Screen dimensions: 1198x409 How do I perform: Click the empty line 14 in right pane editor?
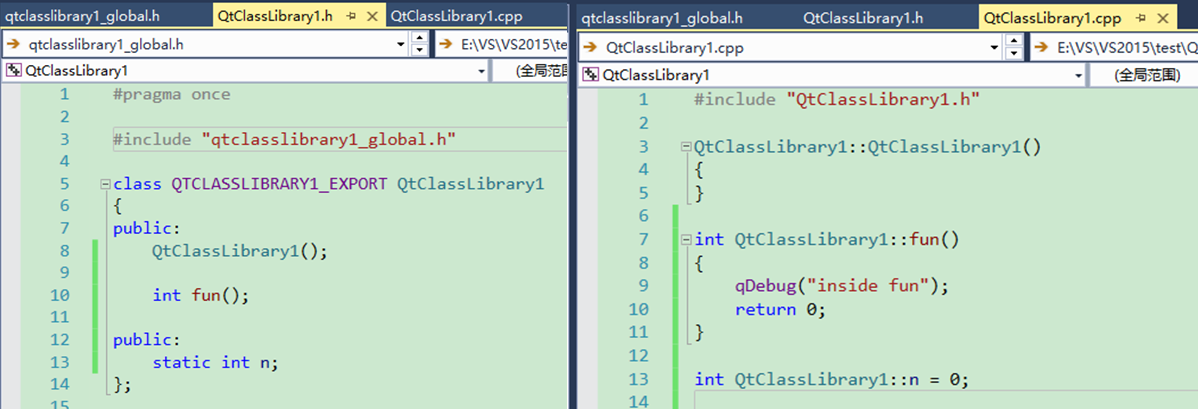(x=946, y=401)
